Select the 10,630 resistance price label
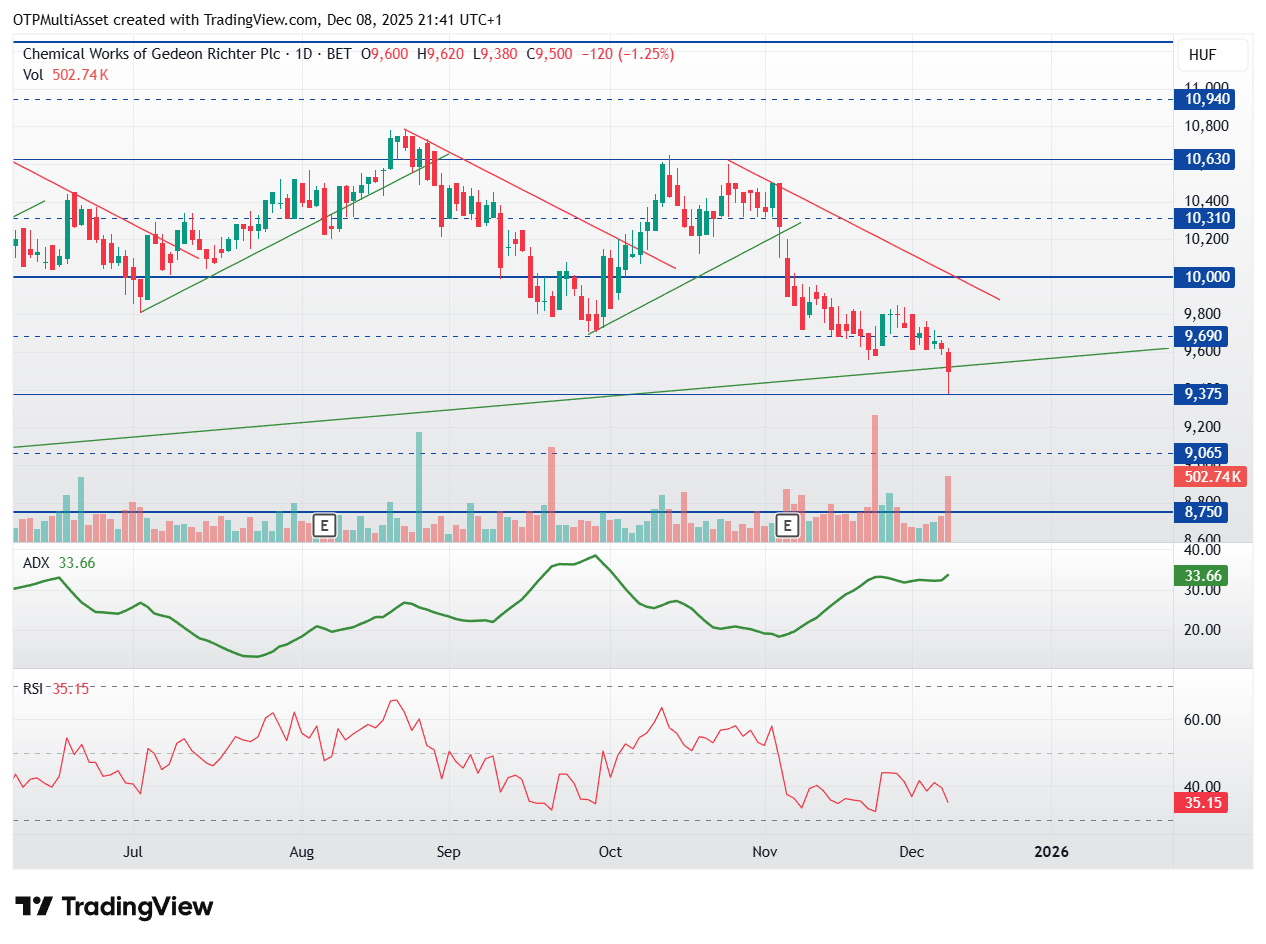The width and height of the screenshot is (1266, 944). point(1207,159)
